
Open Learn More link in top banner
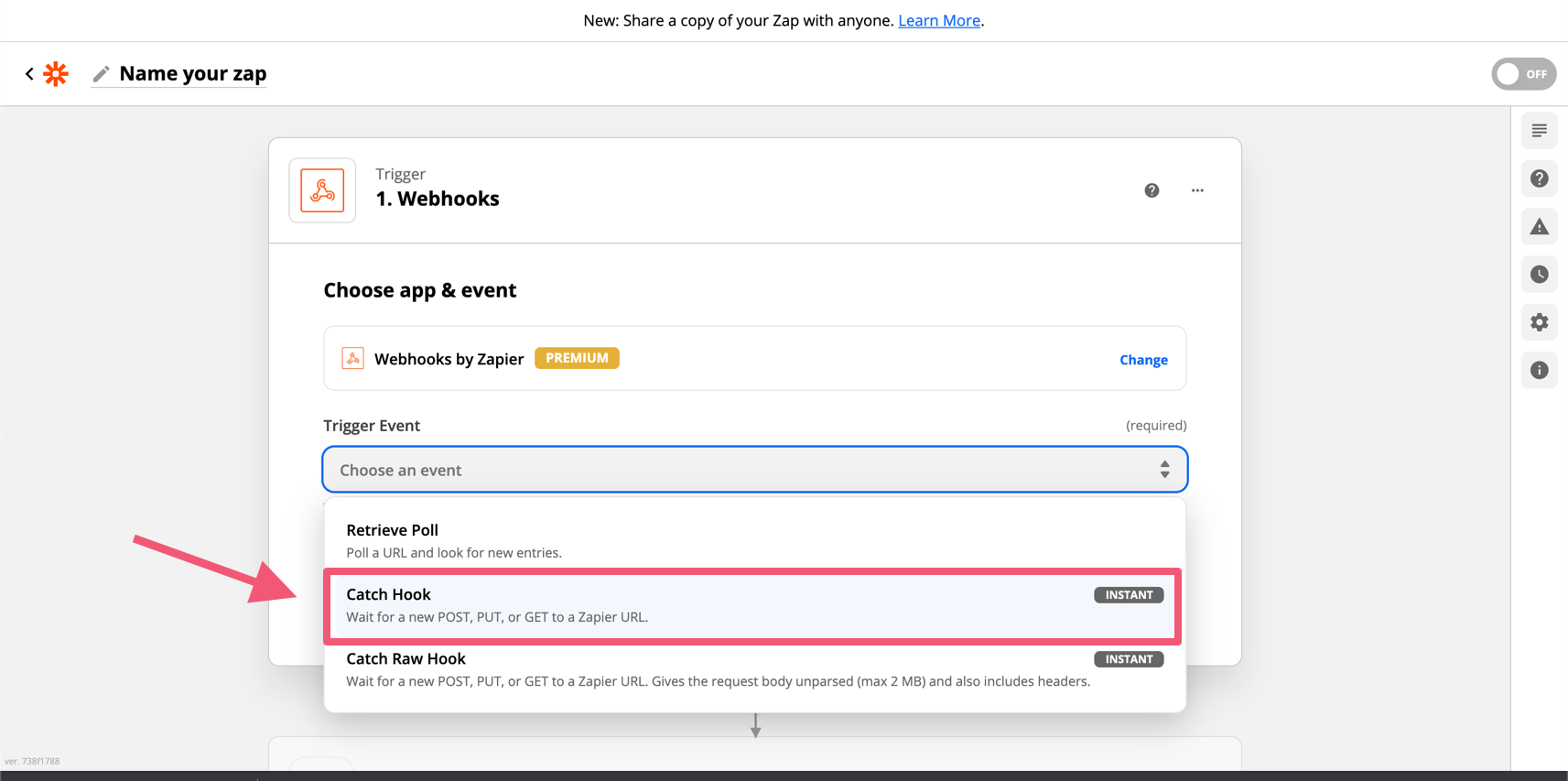939,20
